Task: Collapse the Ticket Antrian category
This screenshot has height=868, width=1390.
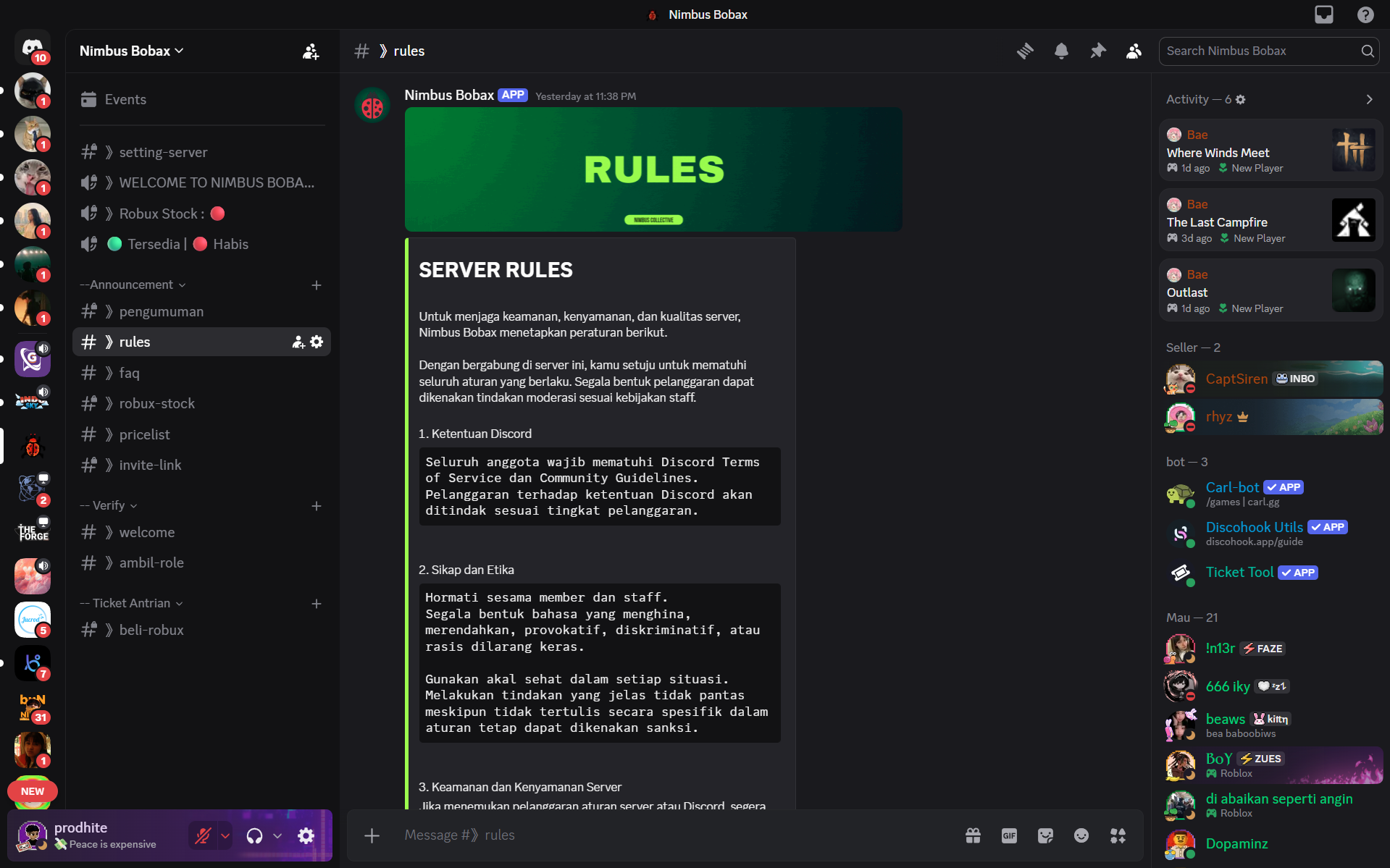Action: click(131, 603)
